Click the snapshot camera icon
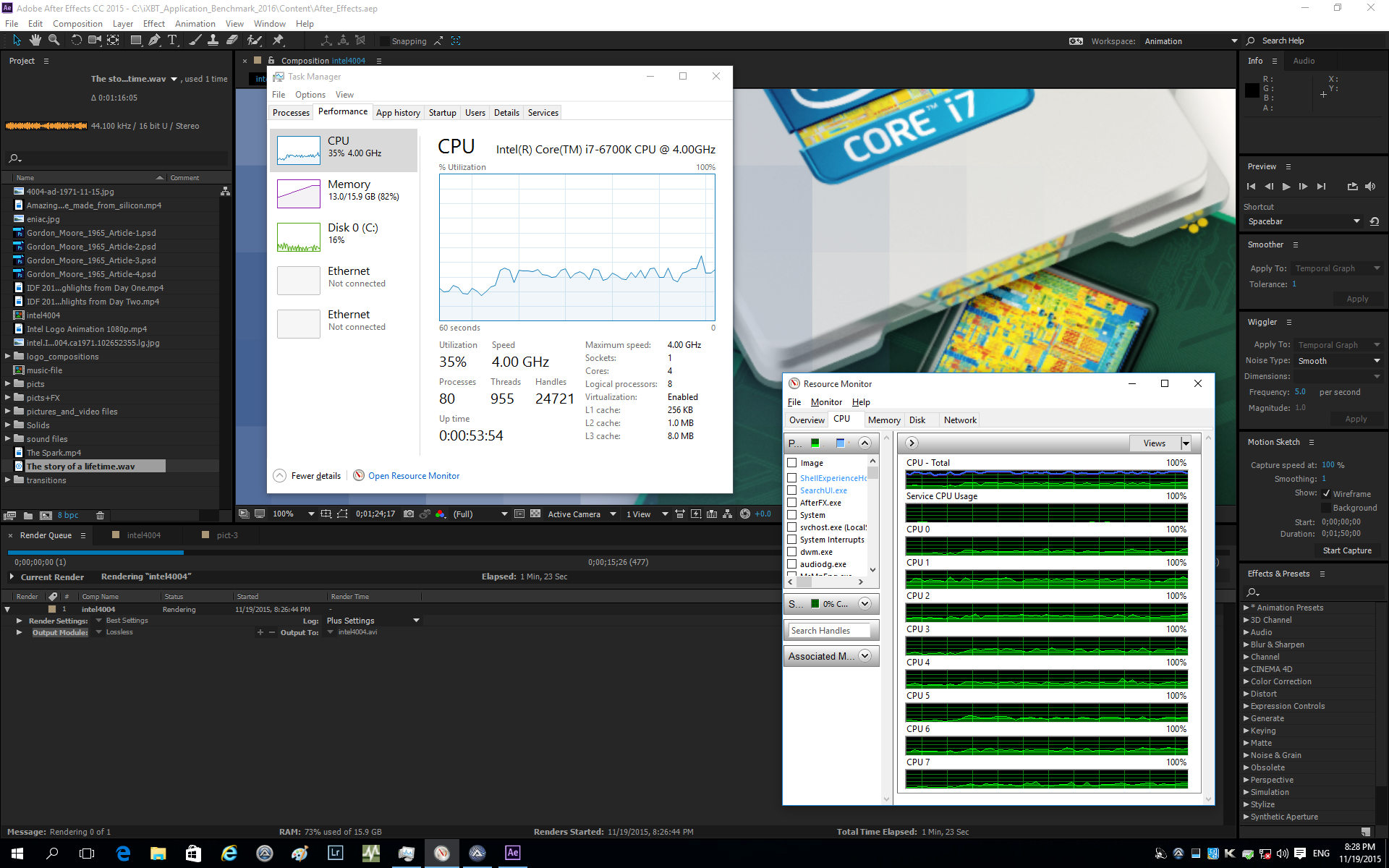The height and width of the screenshot is (868, 1389). 409,514
